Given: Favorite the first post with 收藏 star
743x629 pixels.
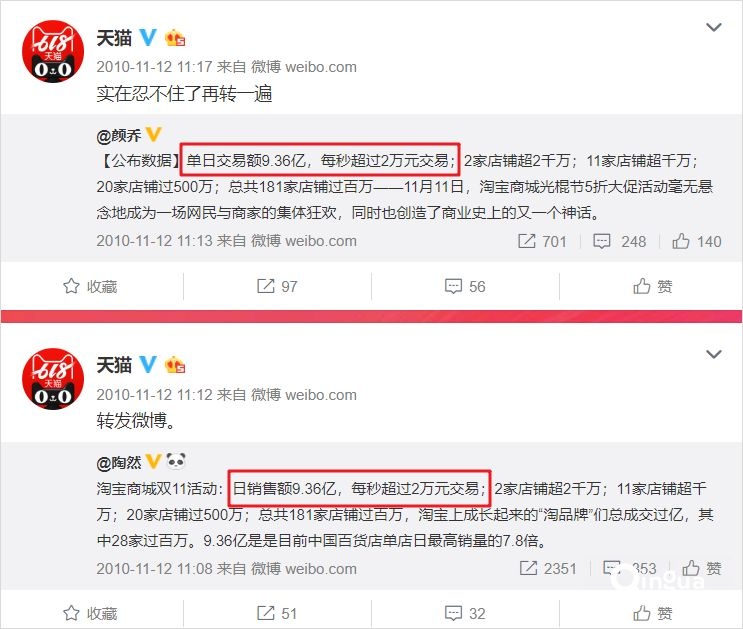Looking at the screenshot, I should [90, 286].
